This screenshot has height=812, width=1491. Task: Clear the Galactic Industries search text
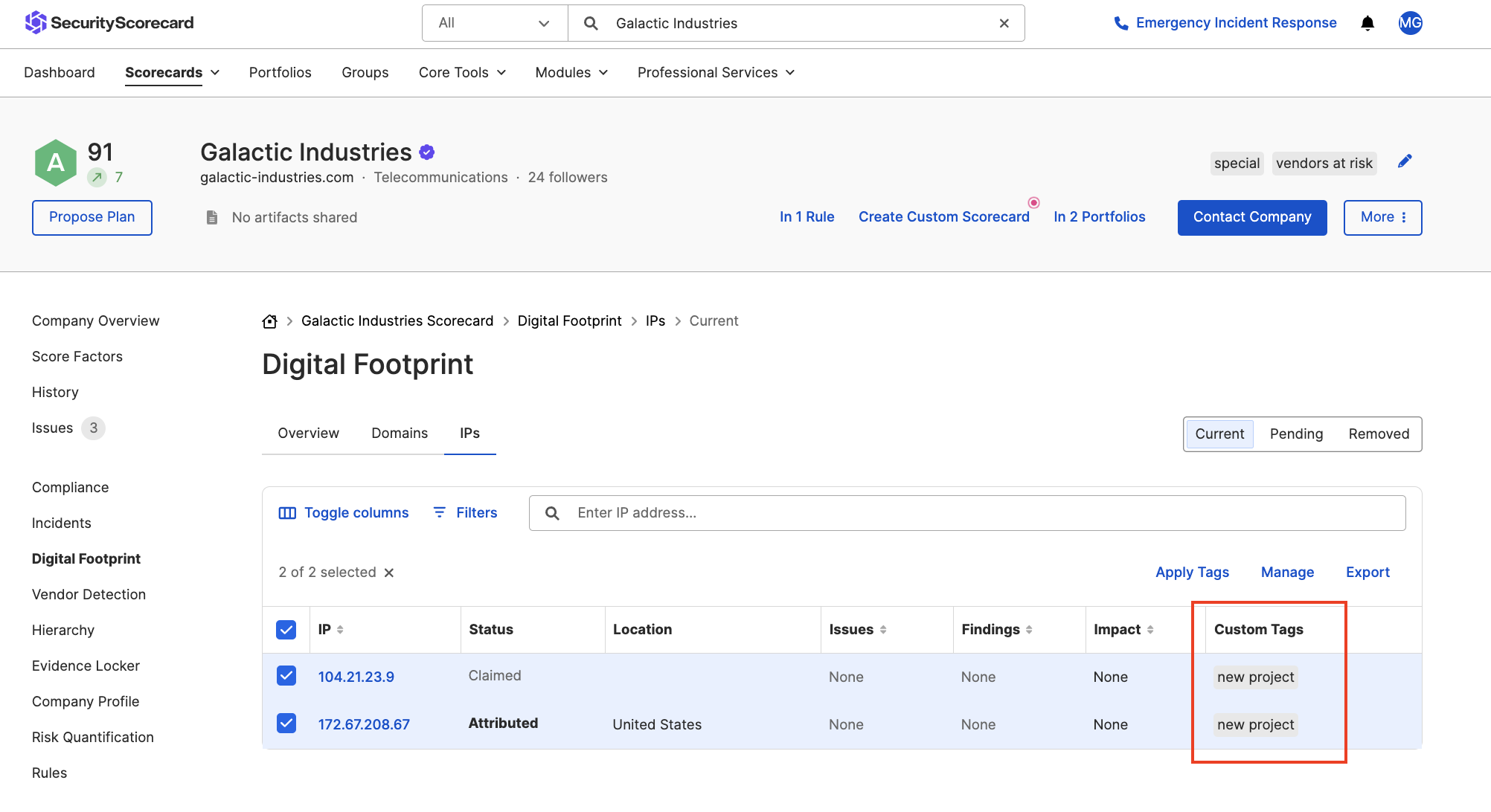tap(1004, 23)
